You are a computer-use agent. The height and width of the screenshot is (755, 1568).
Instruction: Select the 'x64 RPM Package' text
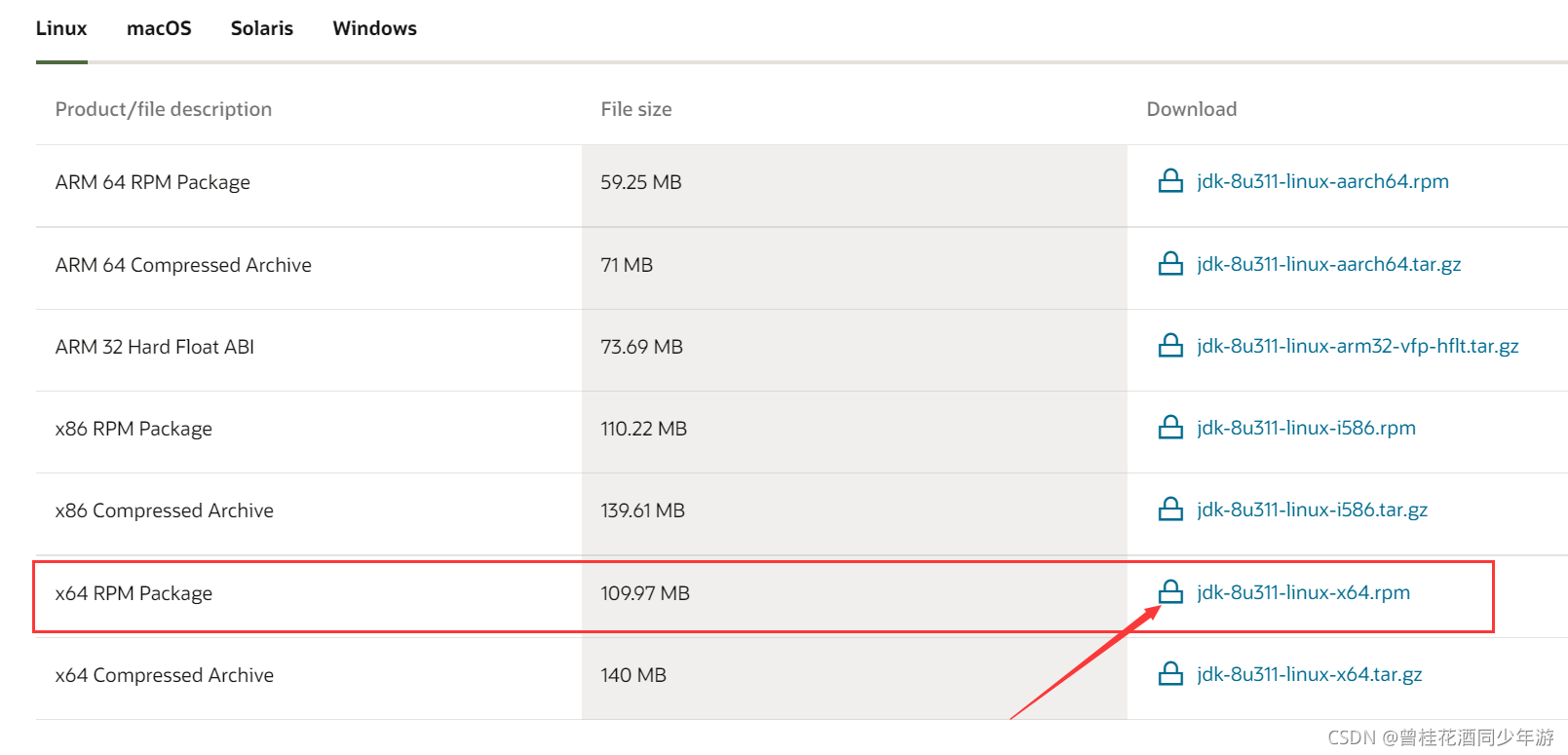(134, 593)
